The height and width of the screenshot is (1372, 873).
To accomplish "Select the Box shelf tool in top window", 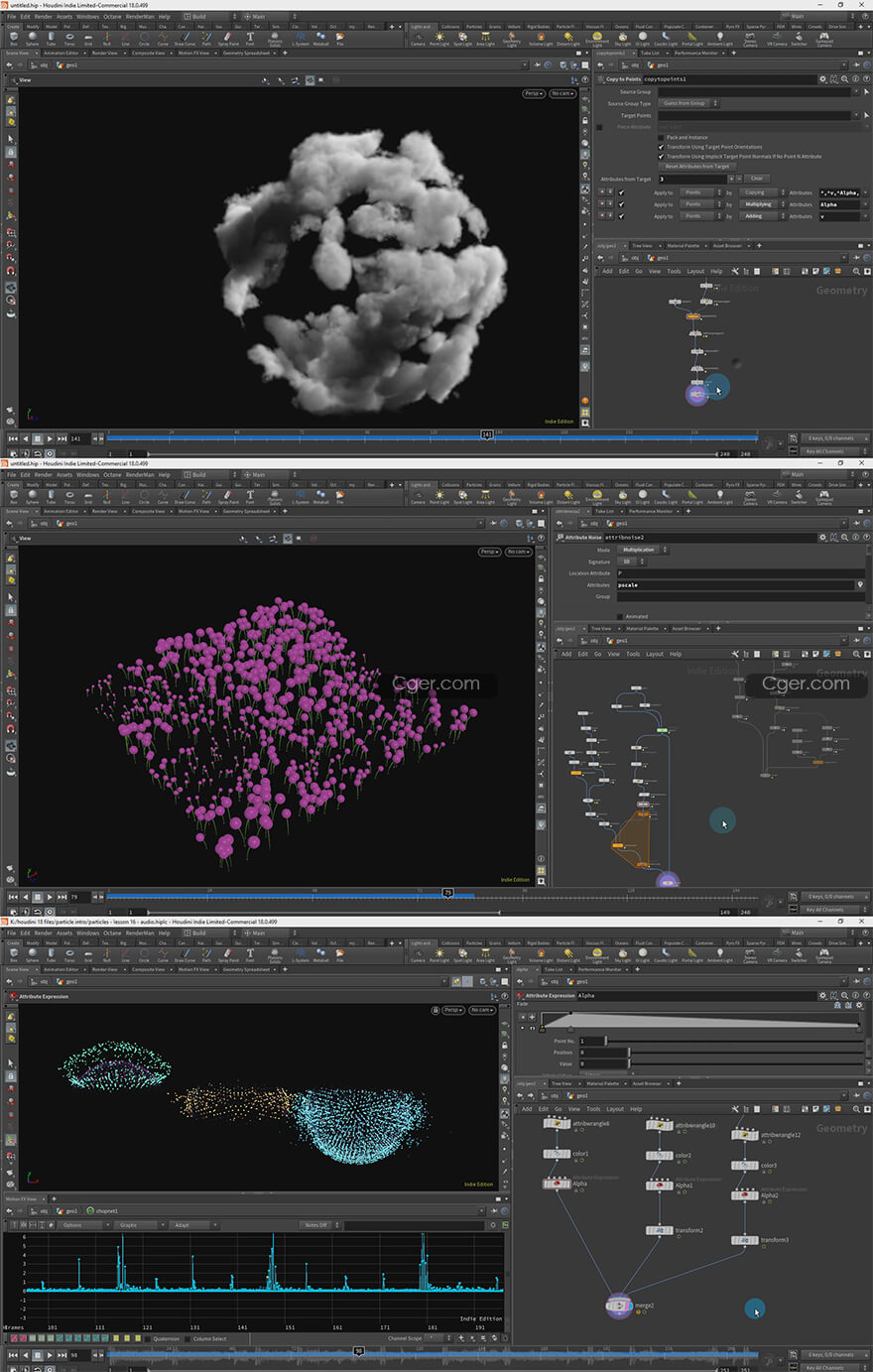I will (x=13, y=39).
